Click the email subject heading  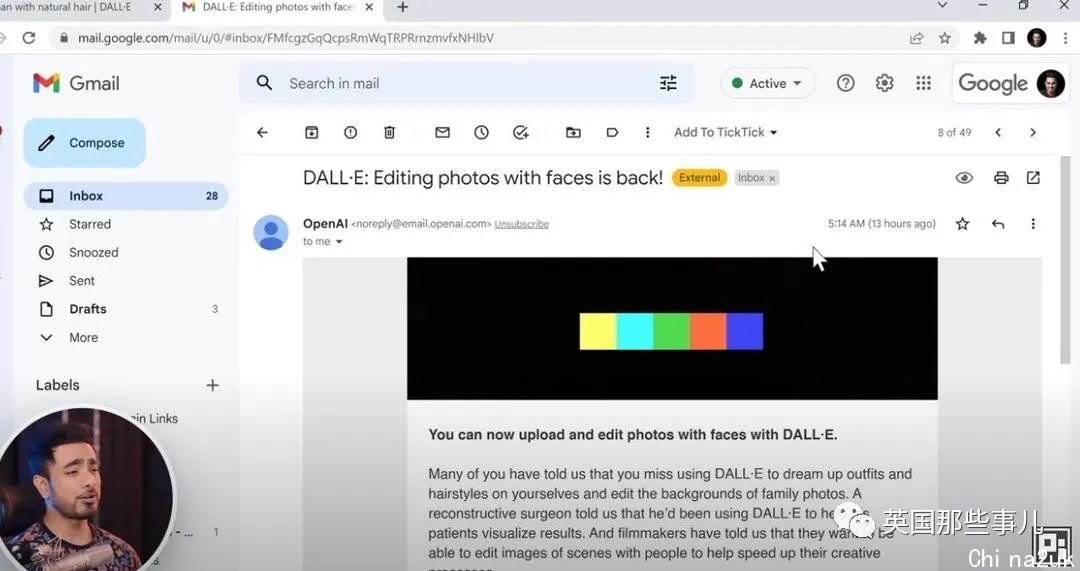click(483, 178)
